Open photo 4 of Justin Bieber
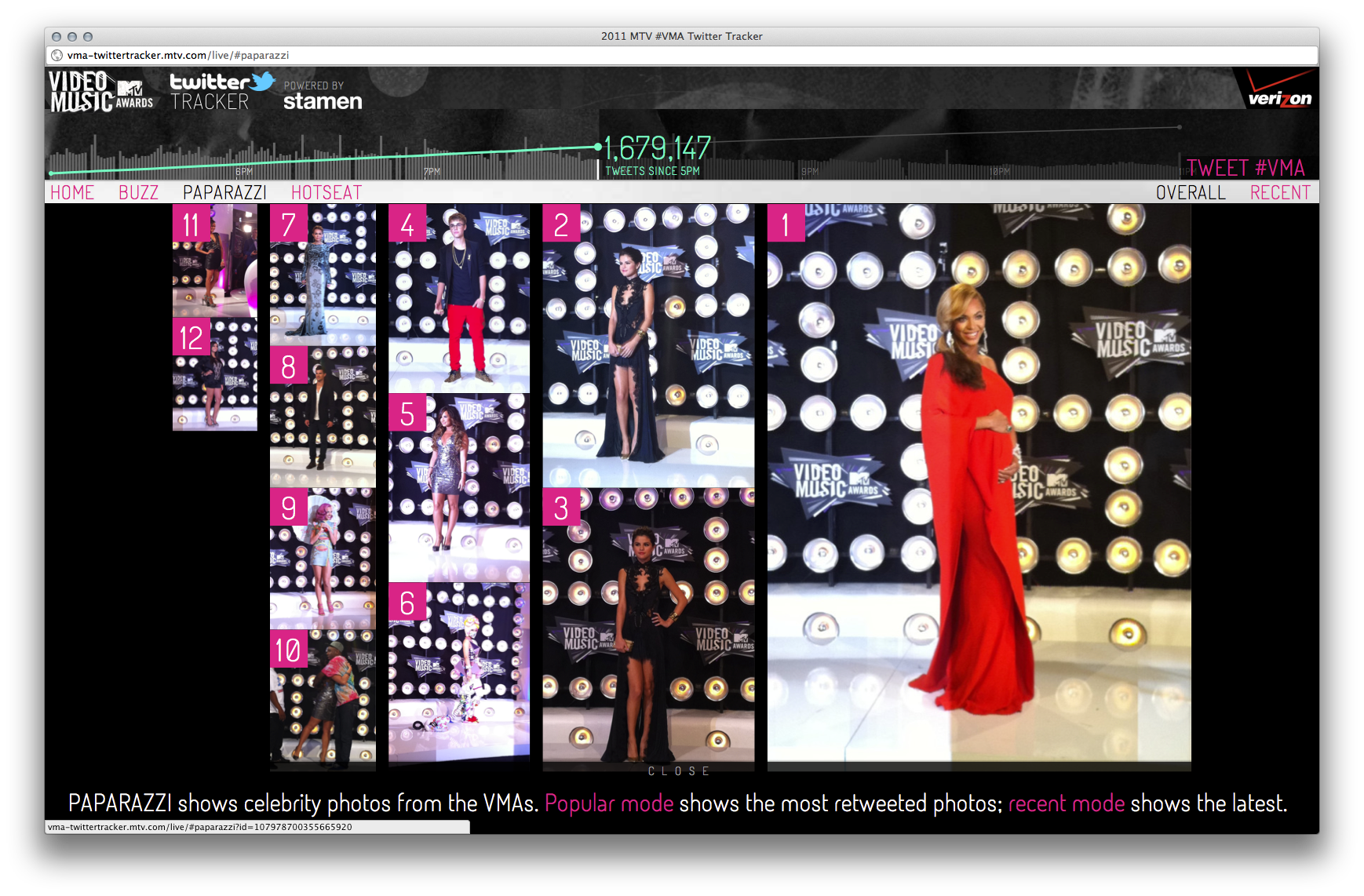 point(458,298)
